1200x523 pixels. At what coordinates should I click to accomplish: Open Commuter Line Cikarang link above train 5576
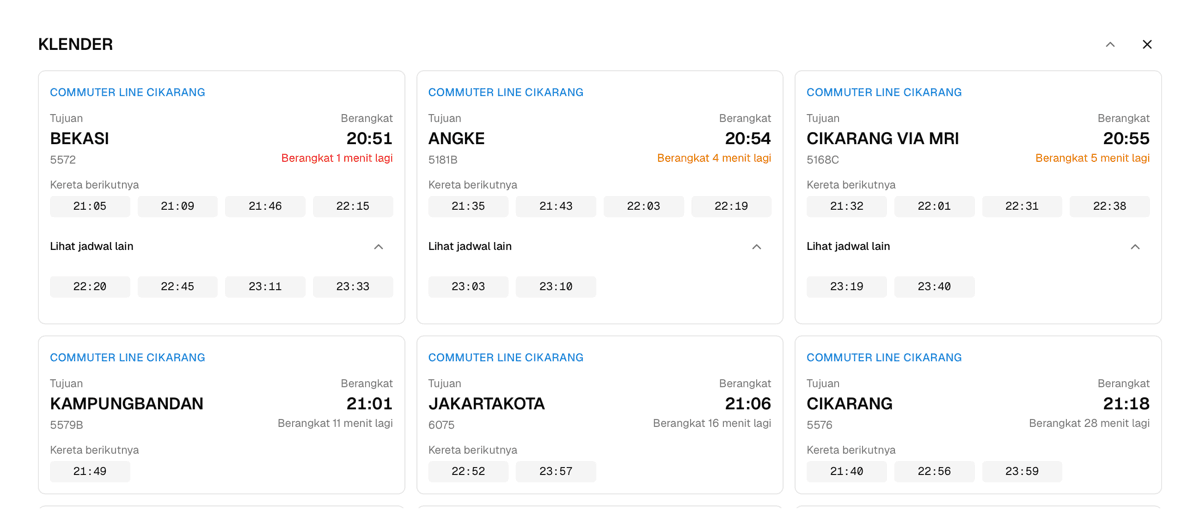[884, 358]
